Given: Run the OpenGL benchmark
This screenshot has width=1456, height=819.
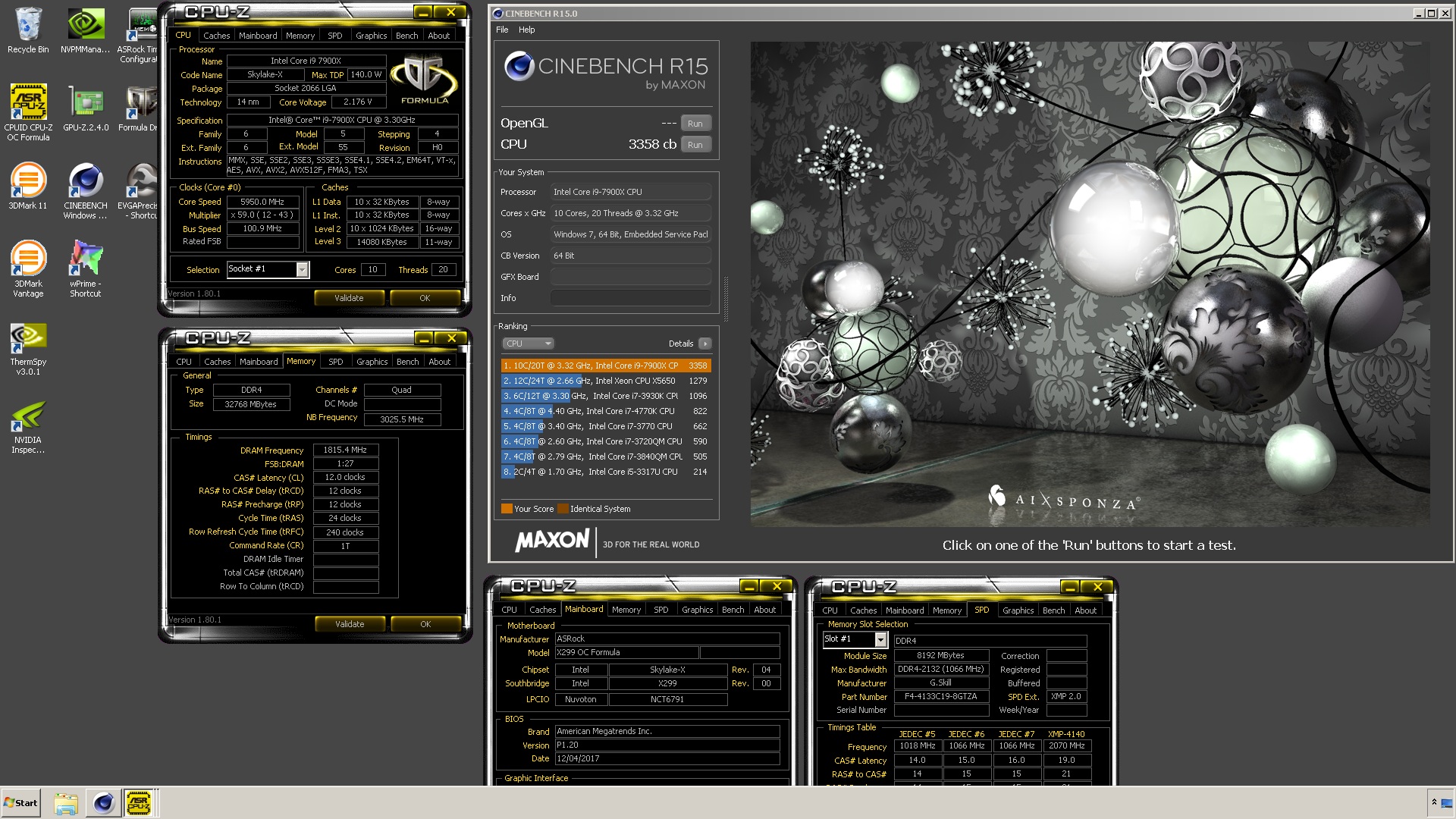Looking at the screenshot, I should click(x=695, y=124).
